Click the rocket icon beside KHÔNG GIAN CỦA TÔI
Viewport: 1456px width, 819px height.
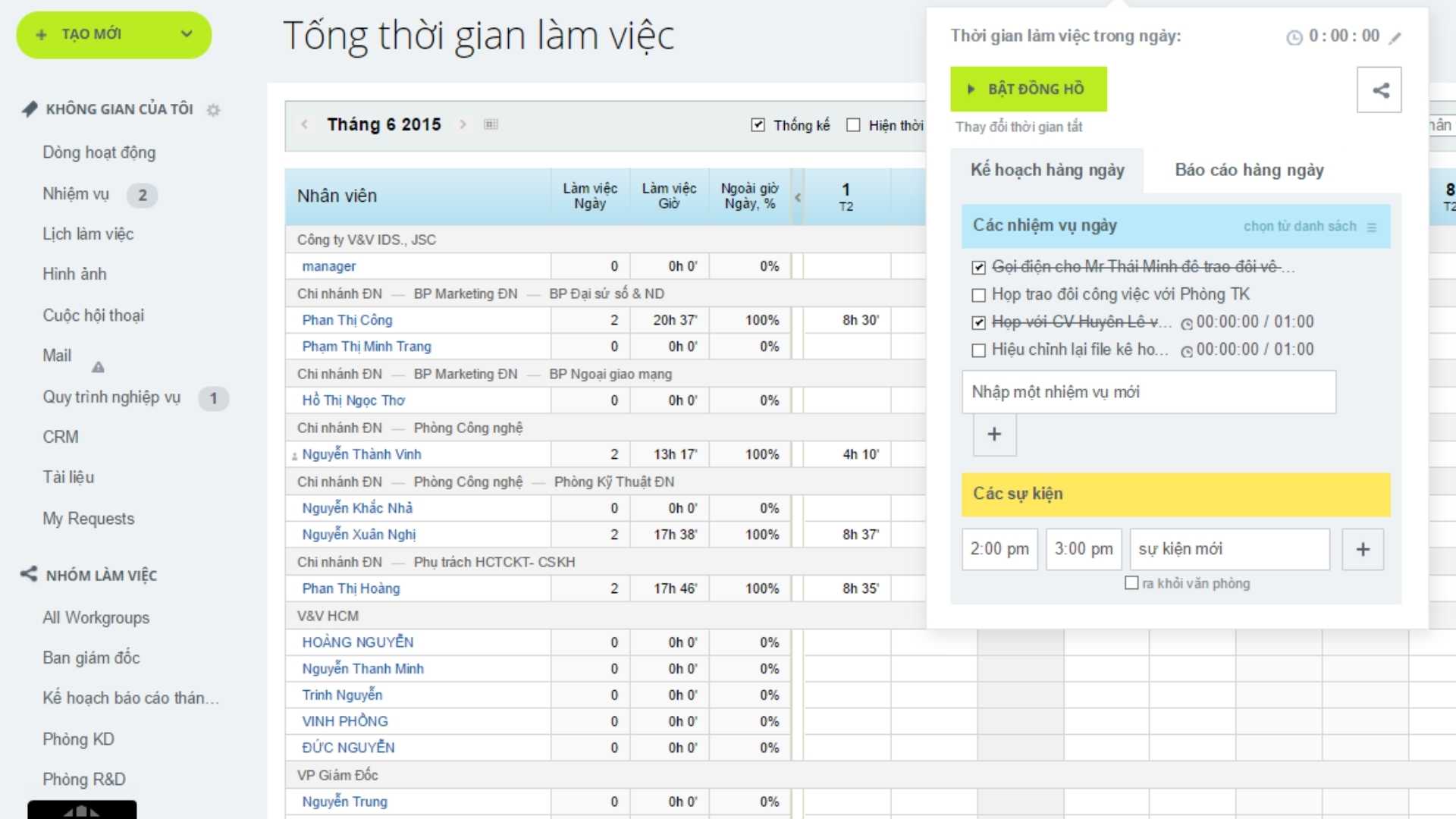click(x=30, y=109)
